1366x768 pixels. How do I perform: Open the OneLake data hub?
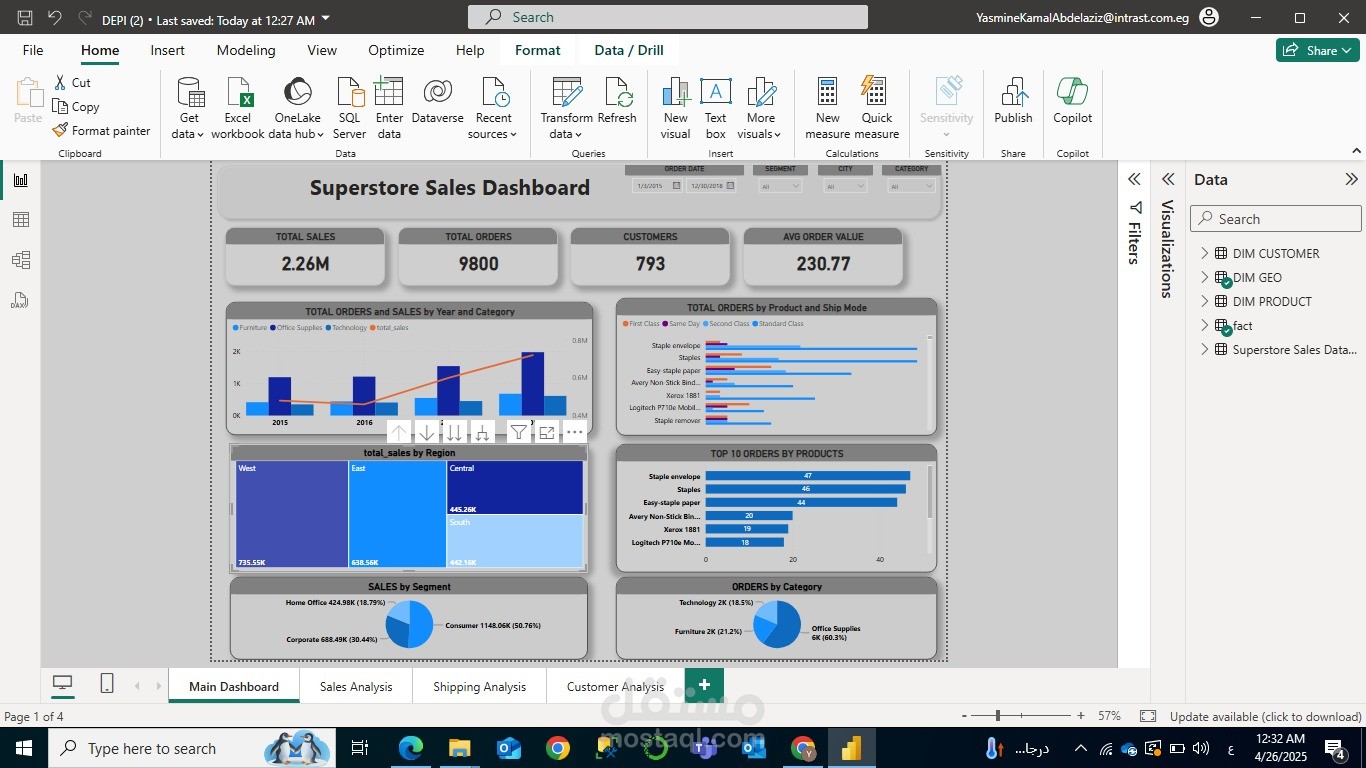click(x=296, y=108)
